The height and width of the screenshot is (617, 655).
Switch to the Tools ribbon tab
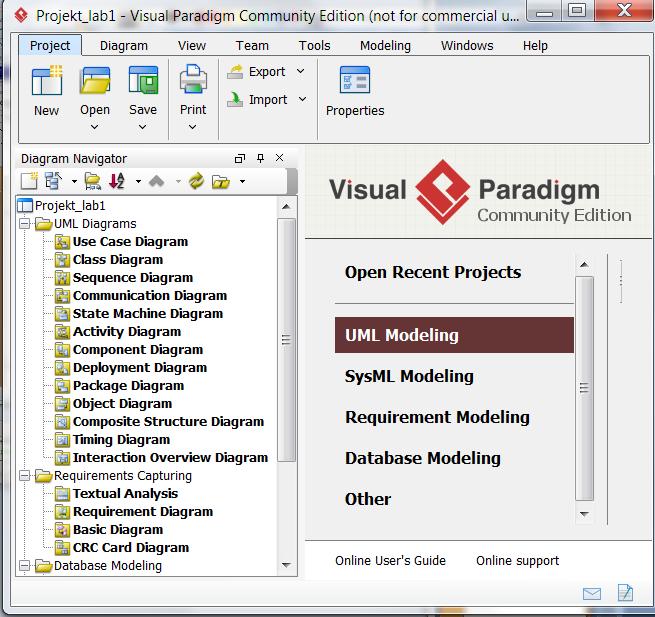(315, 45)
